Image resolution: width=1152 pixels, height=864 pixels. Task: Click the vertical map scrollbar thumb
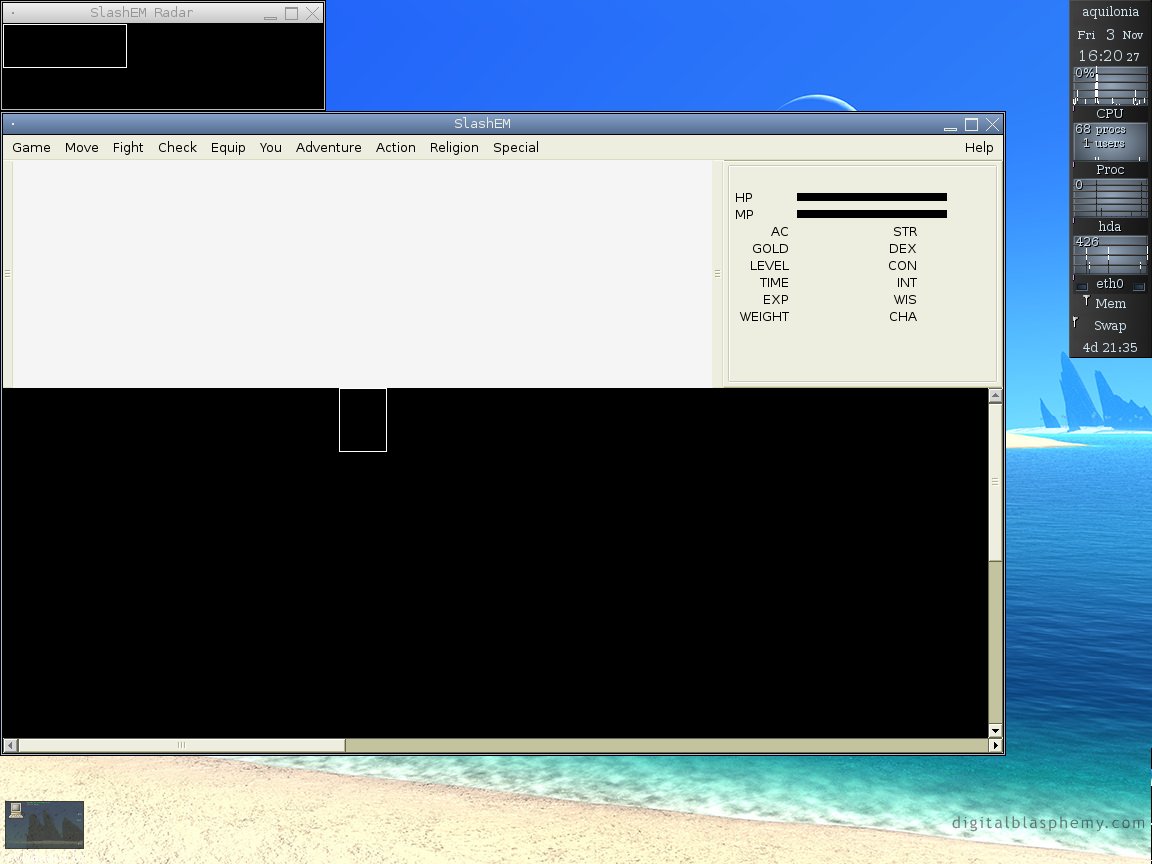pos(995,481)
